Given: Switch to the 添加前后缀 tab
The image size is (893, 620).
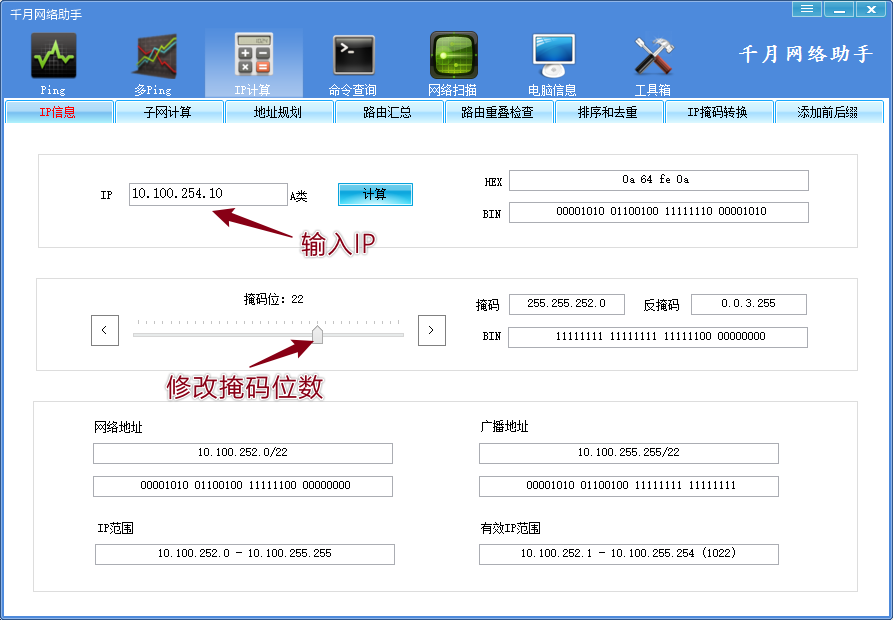Looking at the screenshot, I should click(829, 112).
